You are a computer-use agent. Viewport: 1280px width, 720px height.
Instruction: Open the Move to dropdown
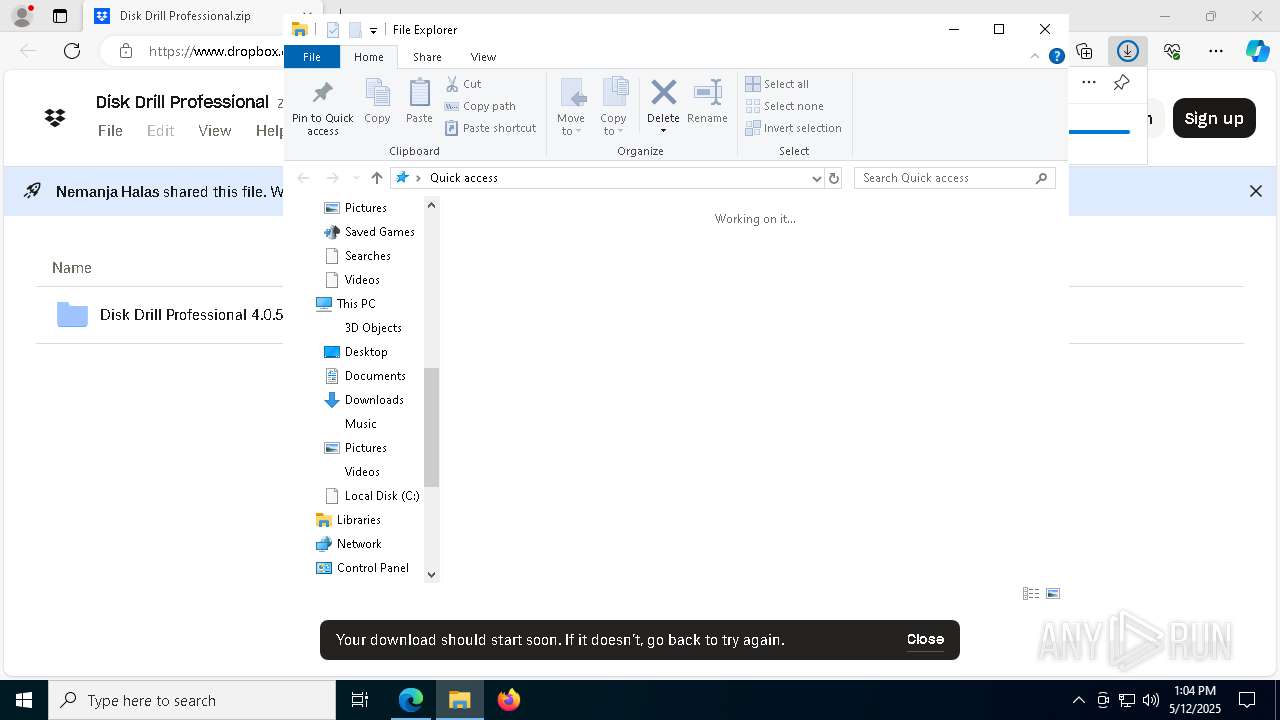tap(571, 107)
